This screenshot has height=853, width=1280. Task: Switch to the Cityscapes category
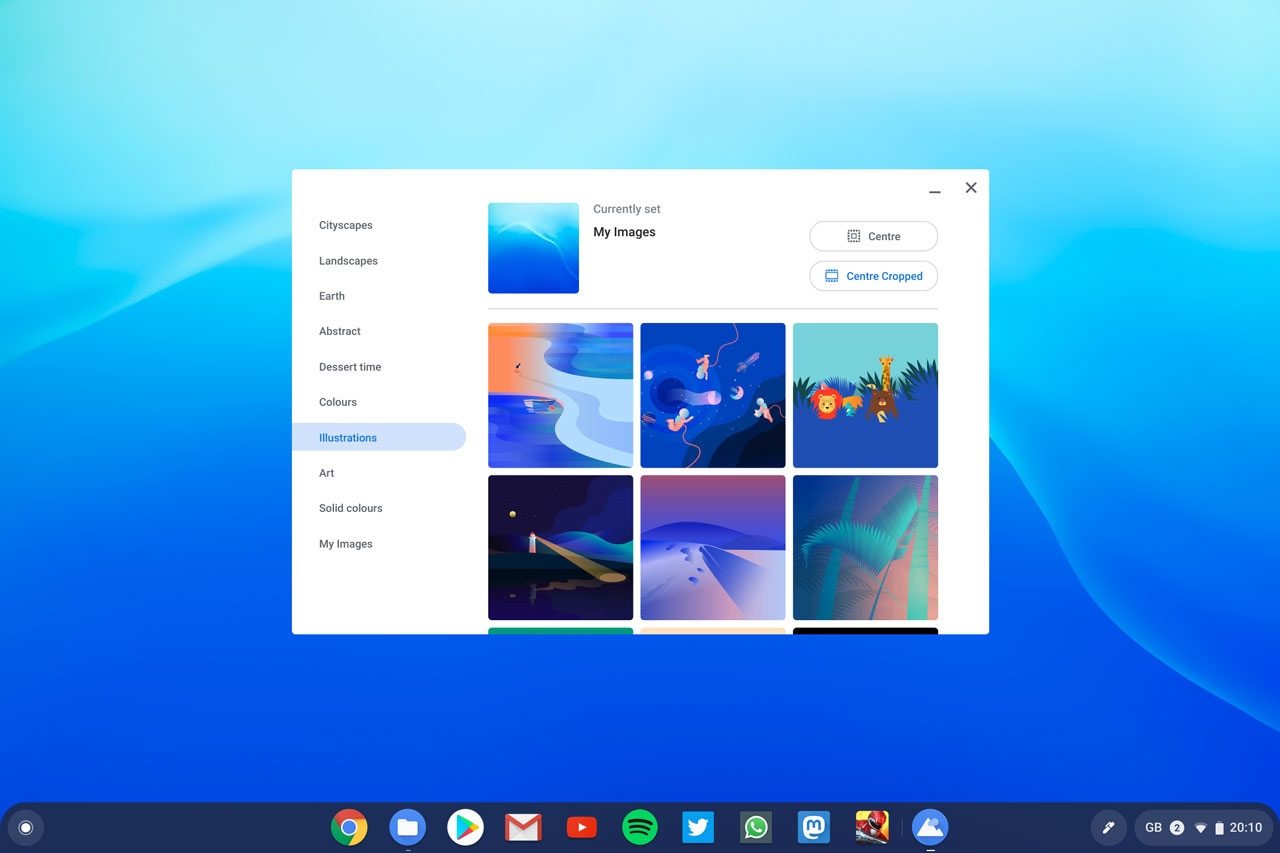tap(346, 225)
